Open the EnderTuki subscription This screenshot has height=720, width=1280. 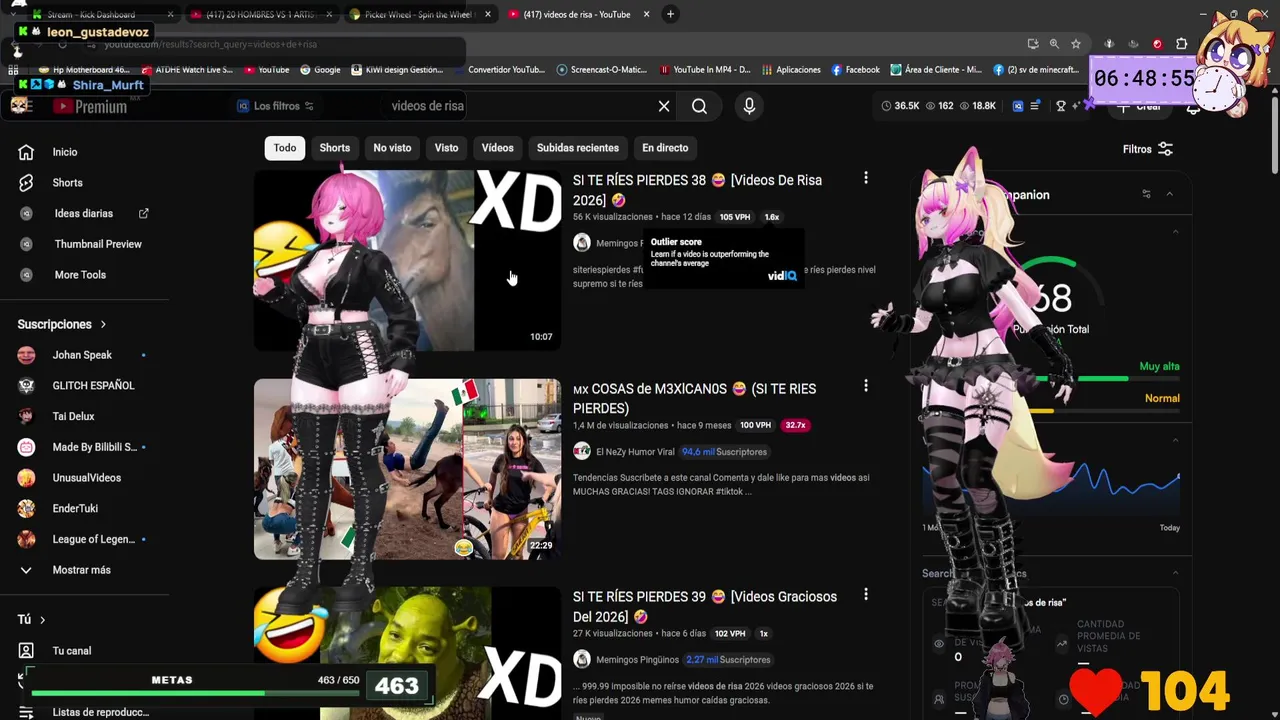[x=75, y=508]
